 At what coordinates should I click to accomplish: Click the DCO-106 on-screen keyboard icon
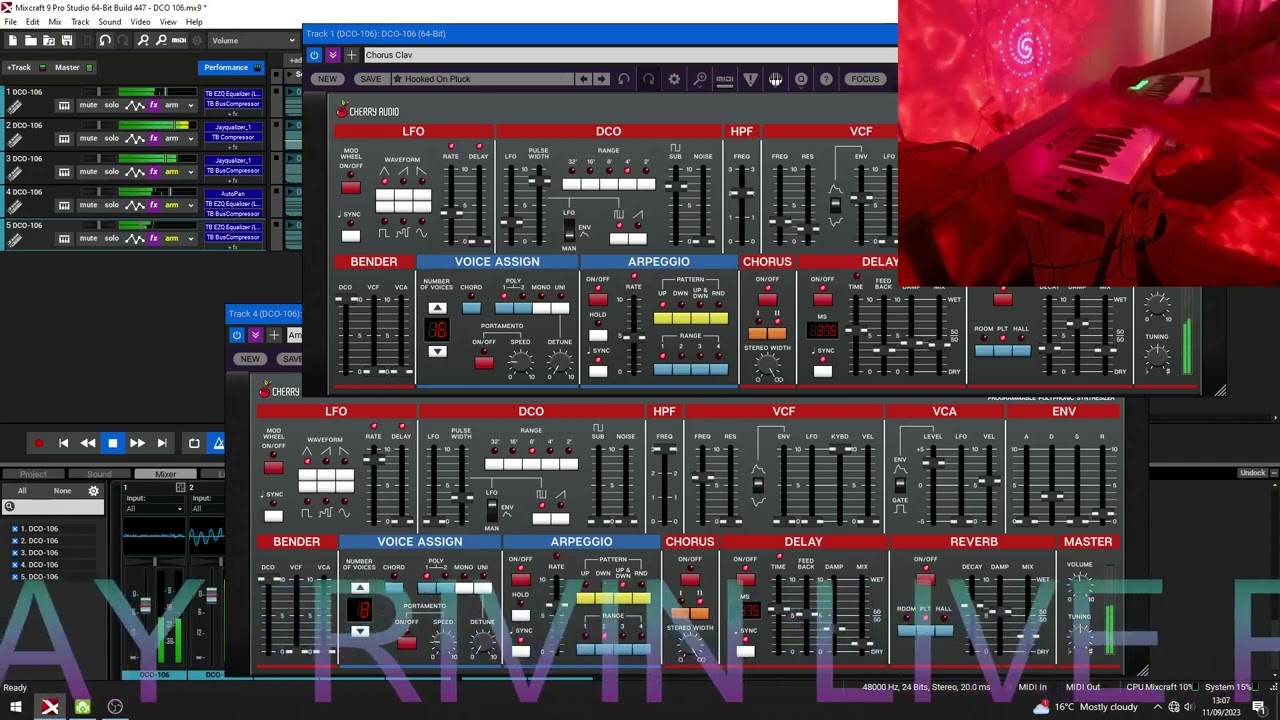(775, 79)
